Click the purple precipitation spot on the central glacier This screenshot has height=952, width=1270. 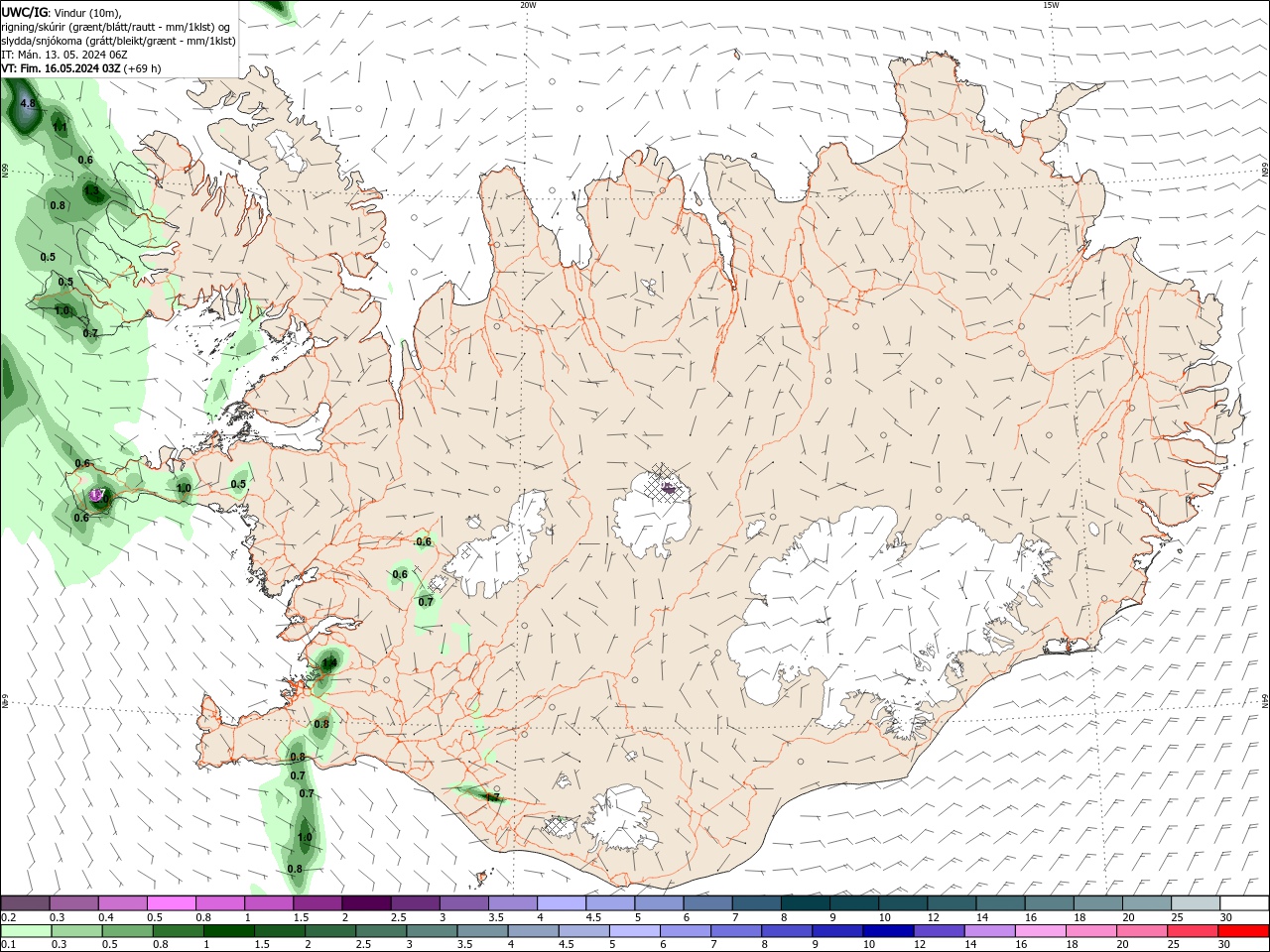click(669, 488)
